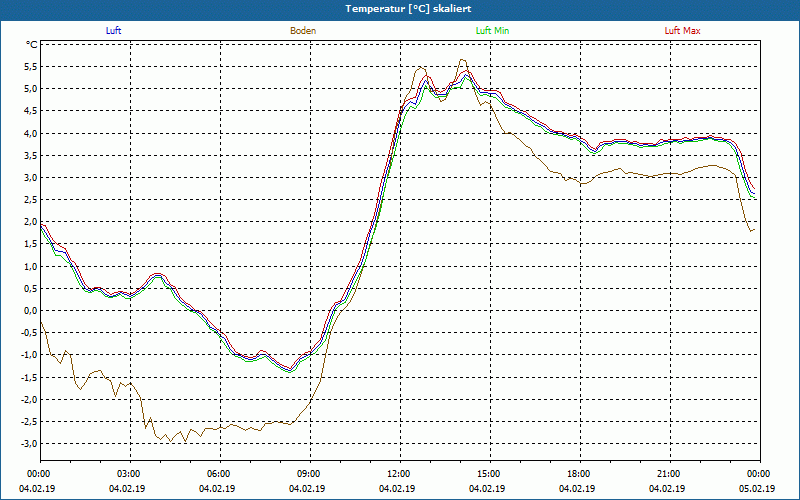Click the 0,0 y-axis value

30,311
